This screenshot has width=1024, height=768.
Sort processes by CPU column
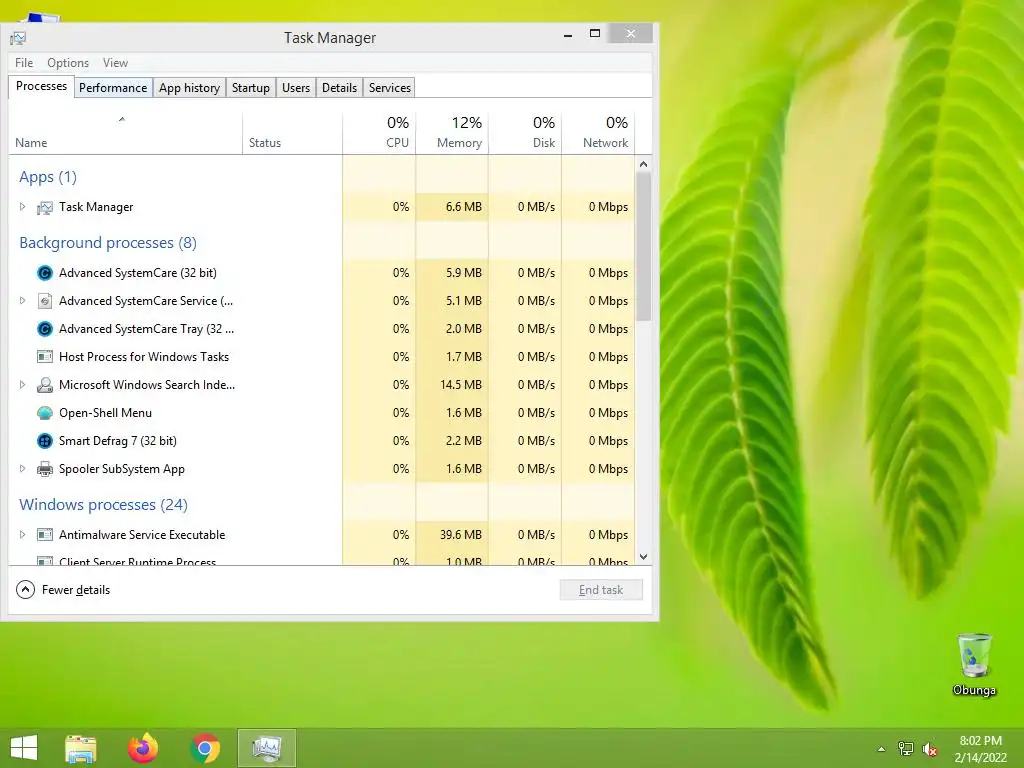379,134
